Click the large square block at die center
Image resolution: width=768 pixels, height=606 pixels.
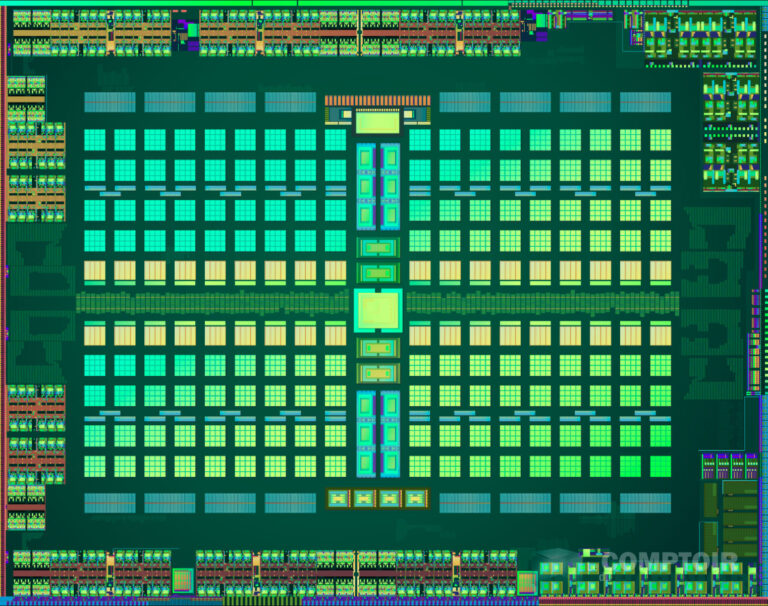point(377,308)
